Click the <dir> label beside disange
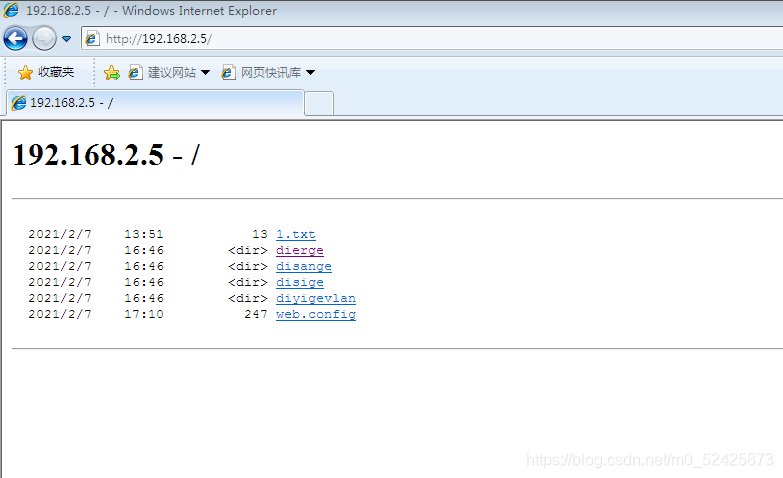The height and width of the screenshot is (478, 783). [248, 266]
